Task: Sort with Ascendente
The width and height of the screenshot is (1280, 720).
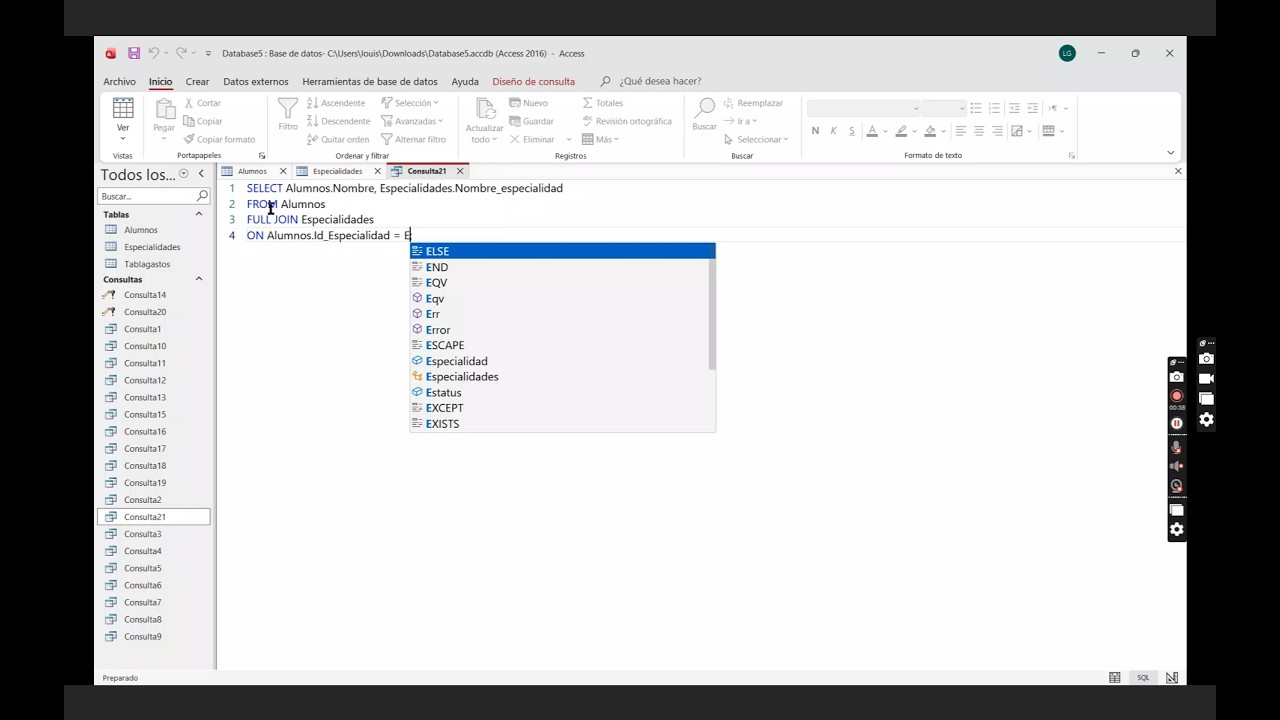Action: [x=336, y=103]
